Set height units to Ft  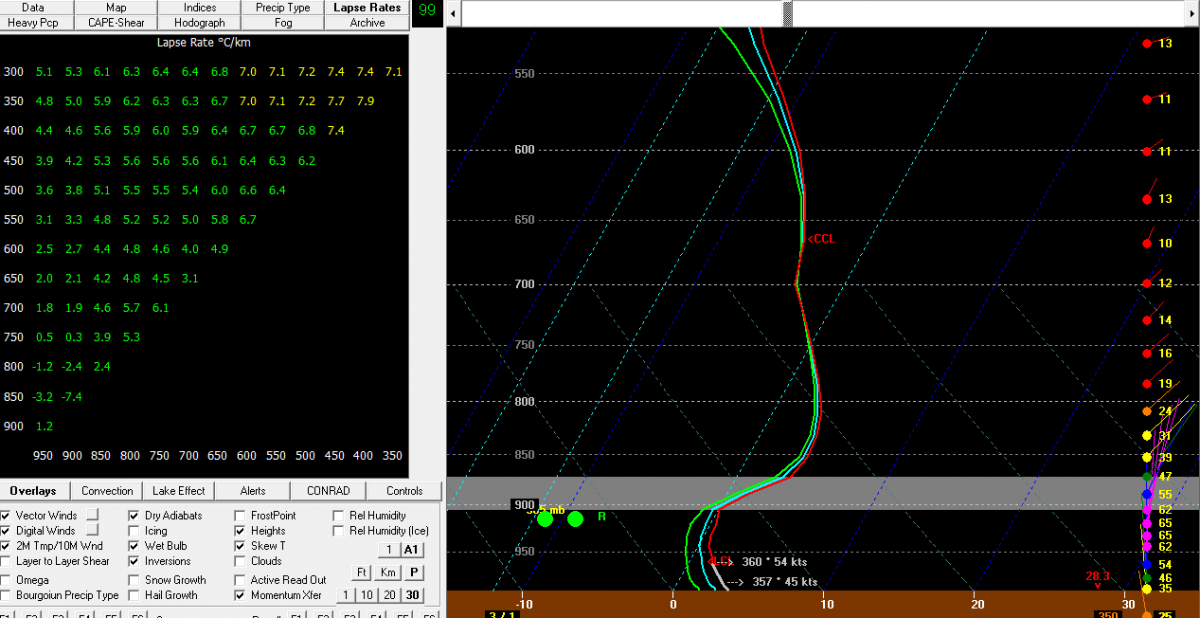click(x=363, y=573)
